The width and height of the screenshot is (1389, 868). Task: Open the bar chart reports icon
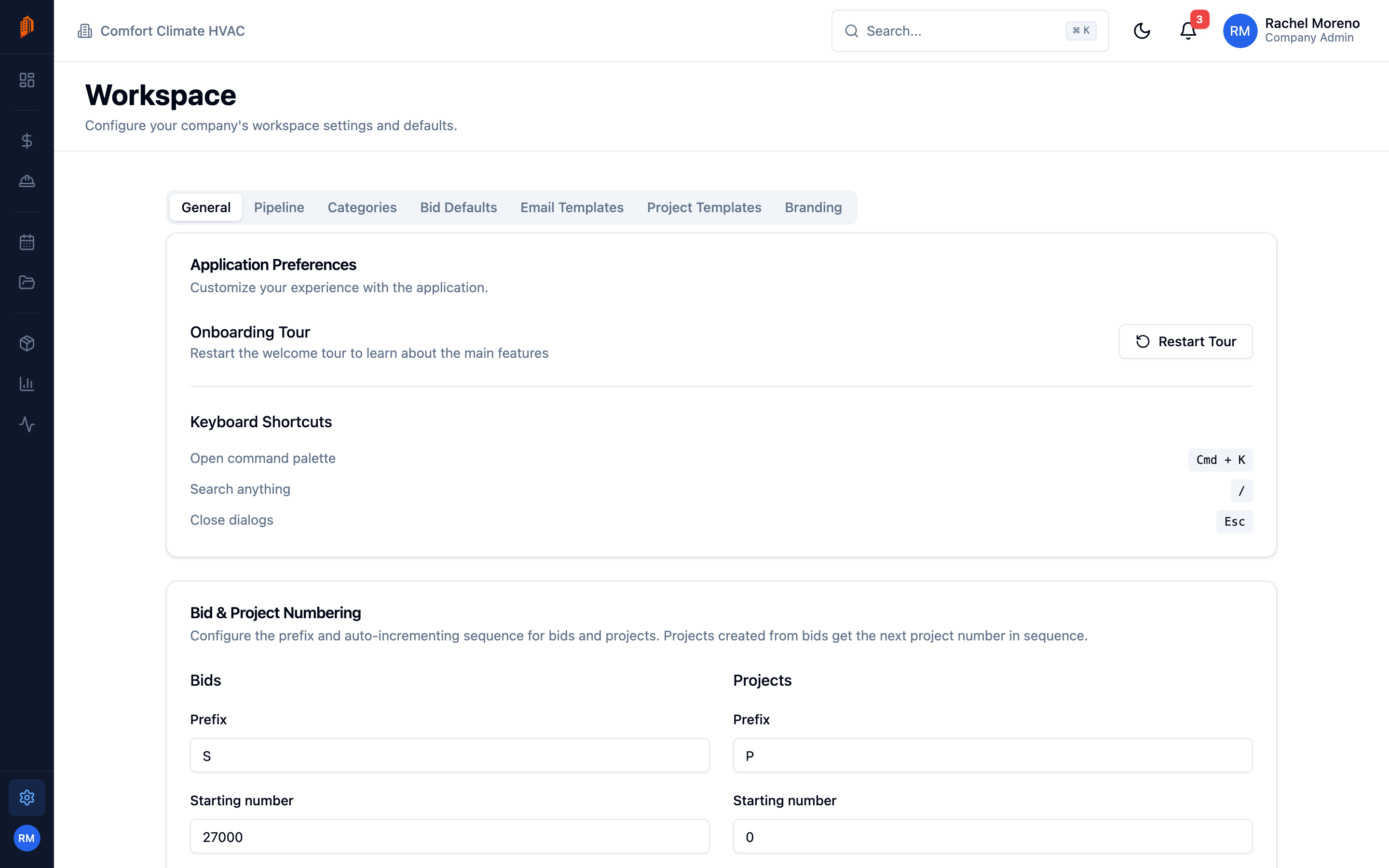(x=27, y=384)
